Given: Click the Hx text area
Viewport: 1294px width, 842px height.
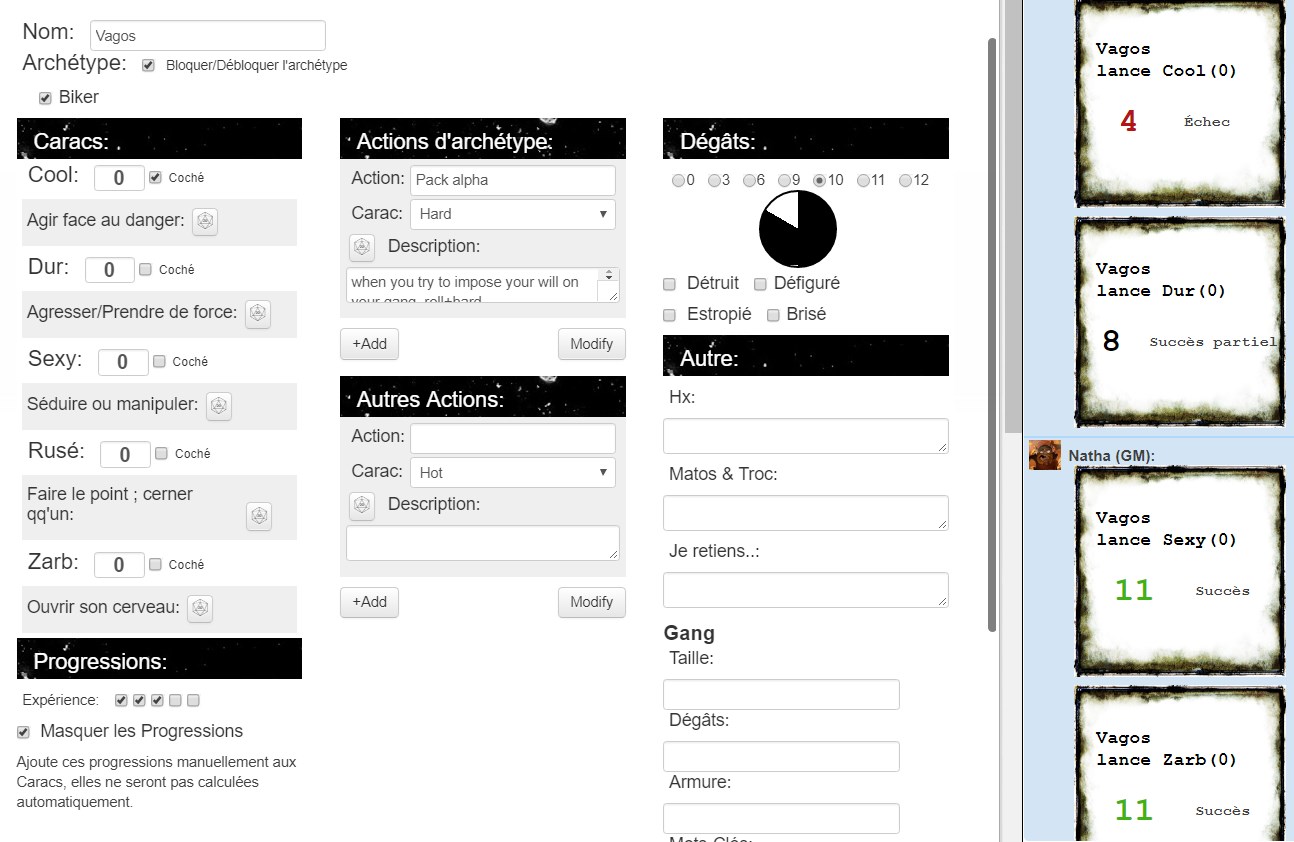Looking at the screenshot, I should click(806, 436).
